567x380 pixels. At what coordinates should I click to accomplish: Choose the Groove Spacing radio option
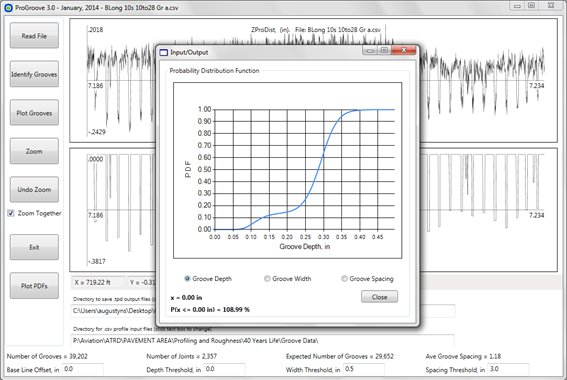pyautogui.click(x=344, y=278)
